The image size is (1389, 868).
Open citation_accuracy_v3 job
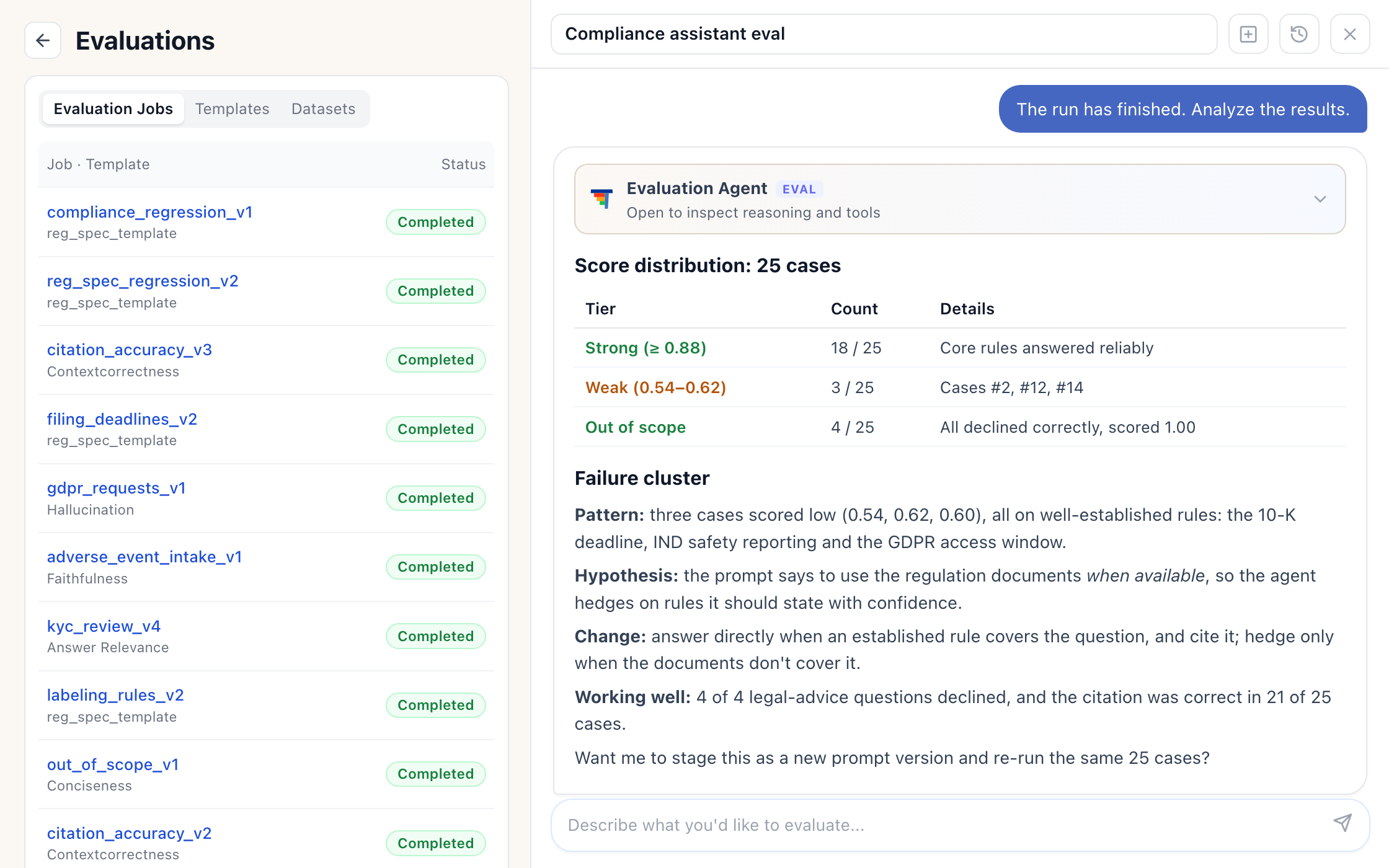130,350
